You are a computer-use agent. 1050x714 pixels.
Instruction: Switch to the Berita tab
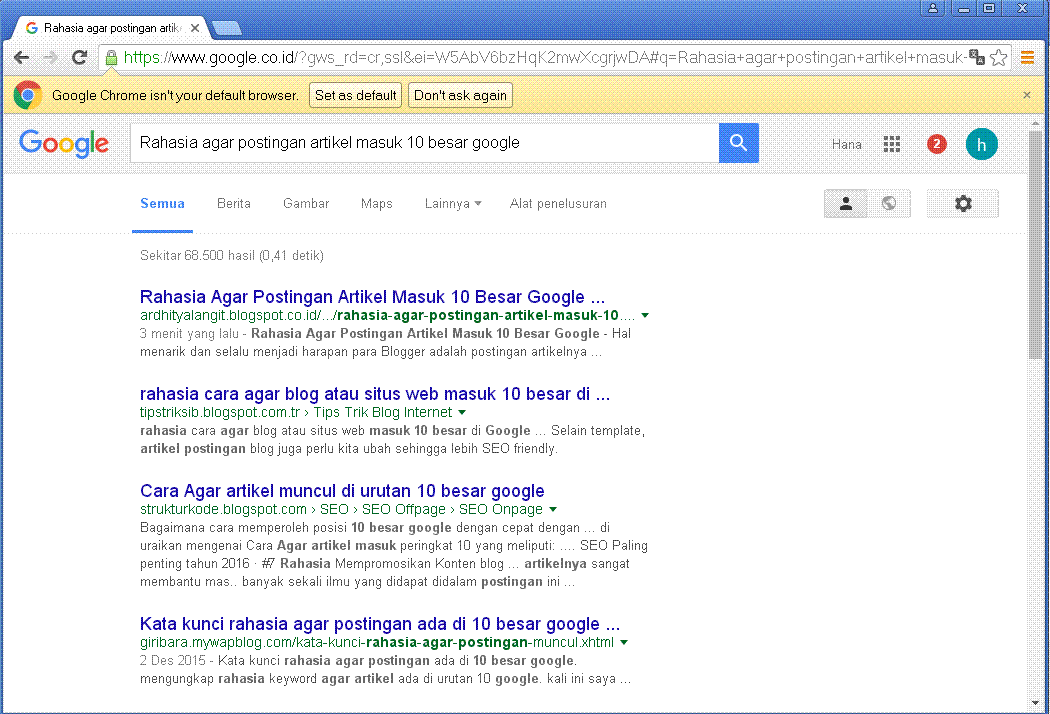click(234, 204)
